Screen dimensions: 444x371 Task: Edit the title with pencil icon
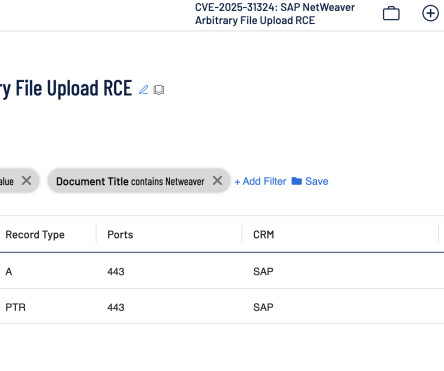click(144, 89)
